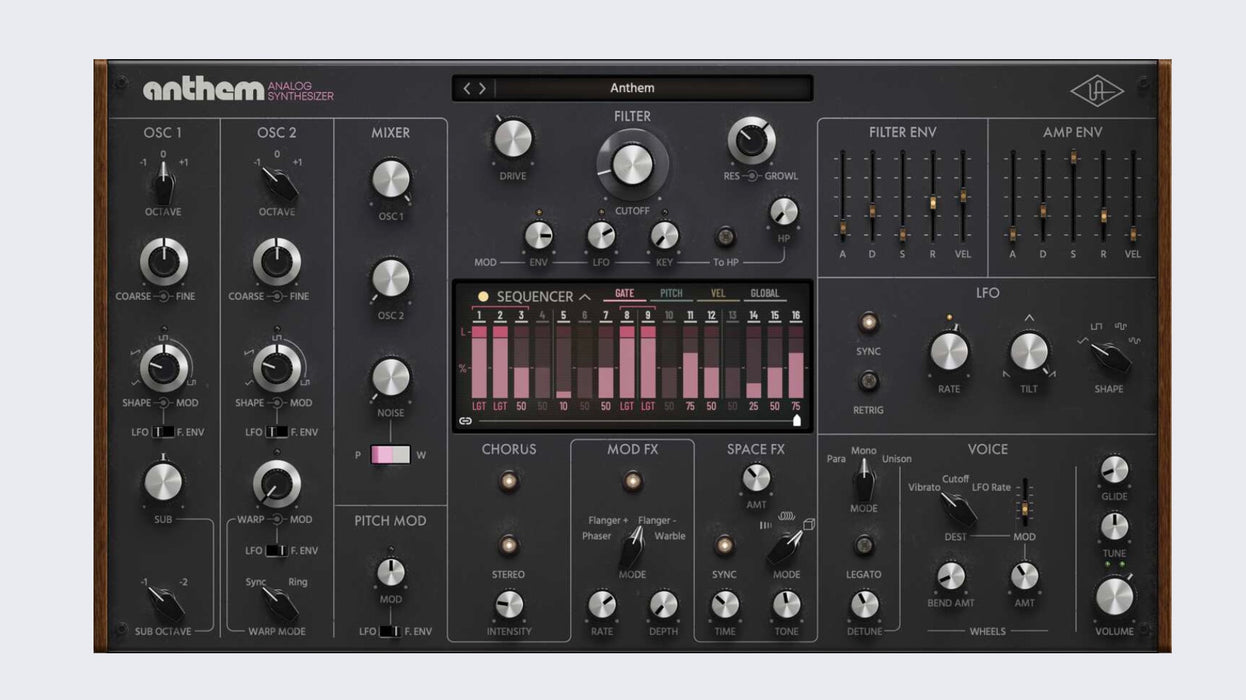Click the OSC 1 SHAPE knob

pos(163,368)
